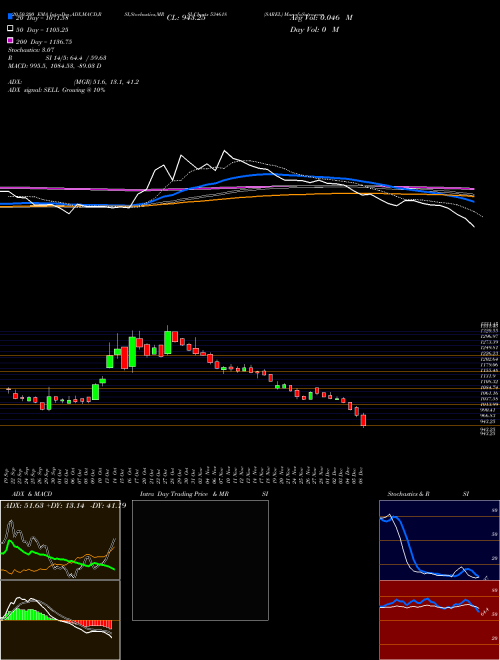Click the 'Intra Day Trading Price & MR' title
The height and width of the screenshot is (660, 500).
(184, 494)
